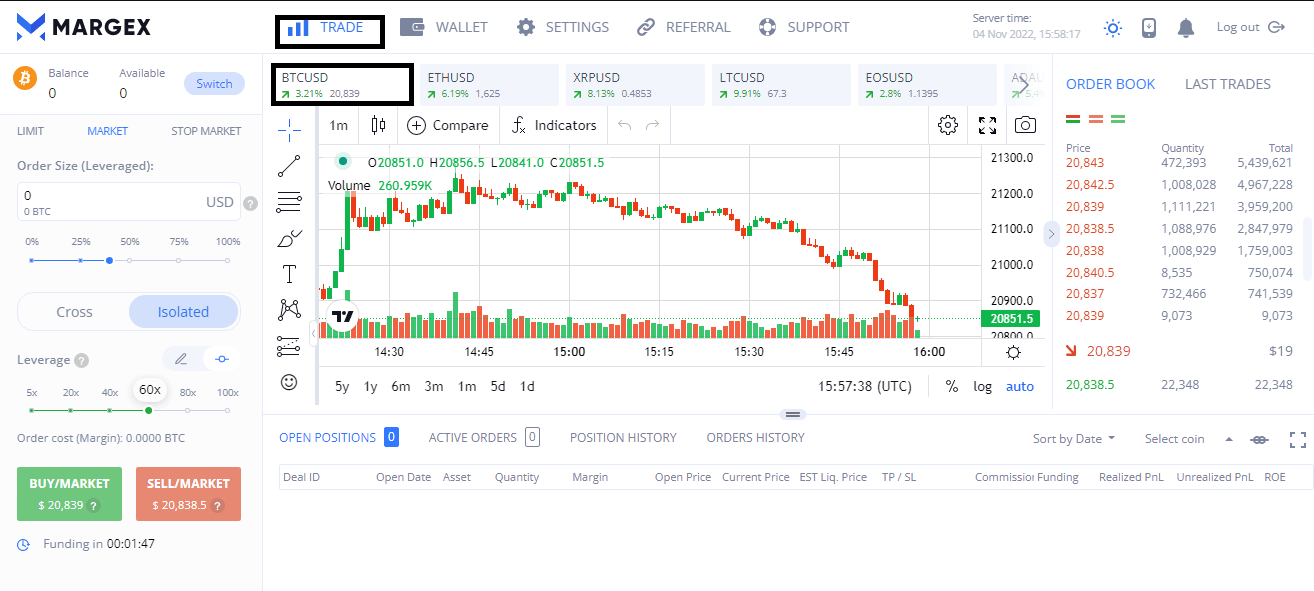This screenshot has height=591, width=1314.
Task: Open the Position History tab
Action: (x=623, y=437)
